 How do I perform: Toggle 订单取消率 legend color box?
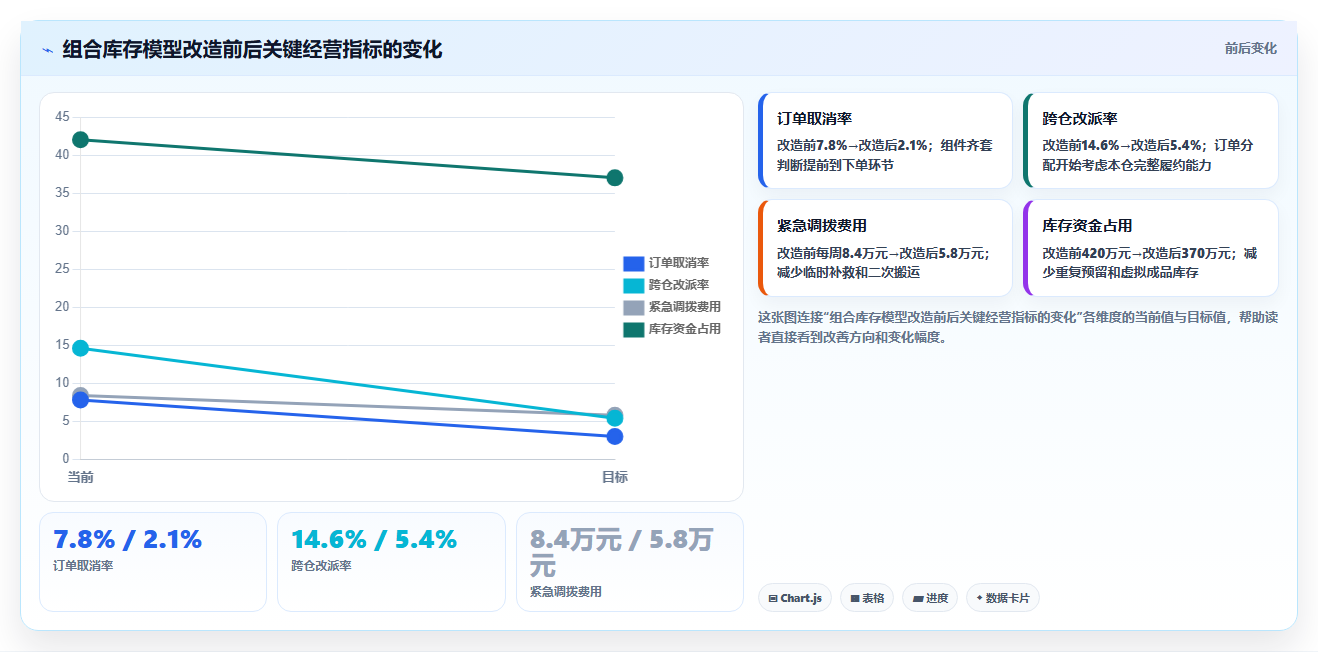tap(633, 263)
